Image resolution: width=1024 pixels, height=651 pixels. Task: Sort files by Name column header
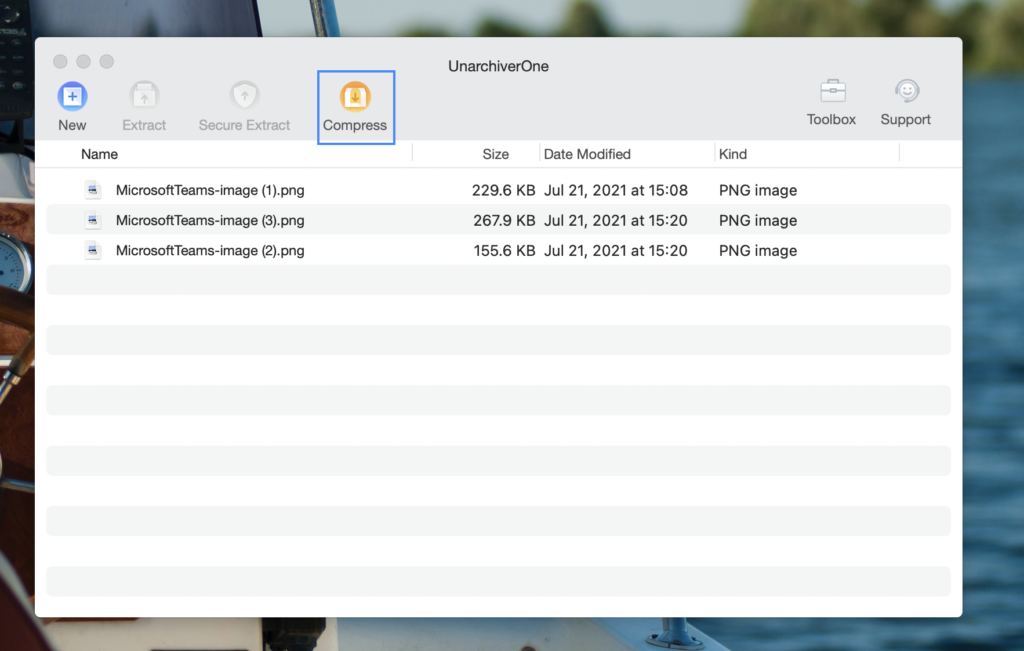coord(100,154)
